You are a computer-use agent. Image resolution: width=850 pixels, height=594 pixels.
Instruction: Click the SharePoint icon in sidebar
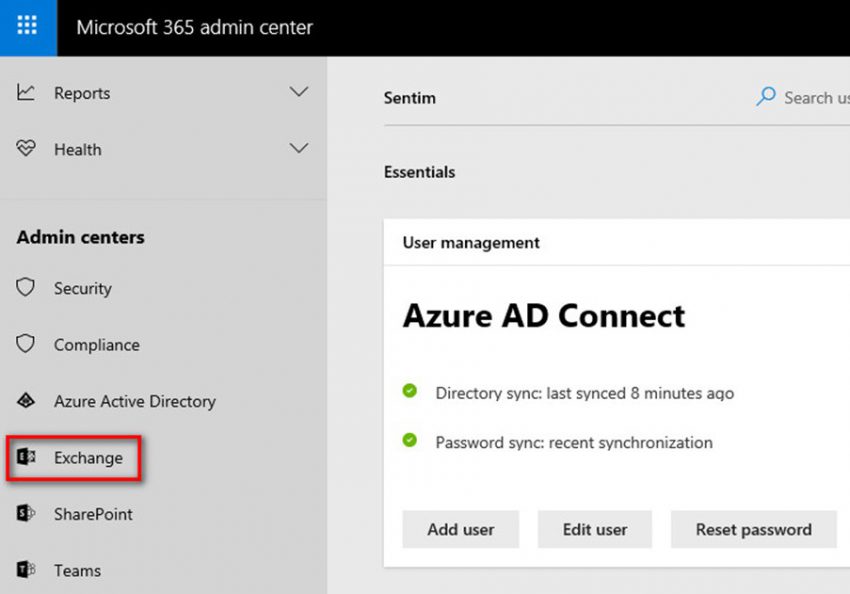(x=26, y=514)
